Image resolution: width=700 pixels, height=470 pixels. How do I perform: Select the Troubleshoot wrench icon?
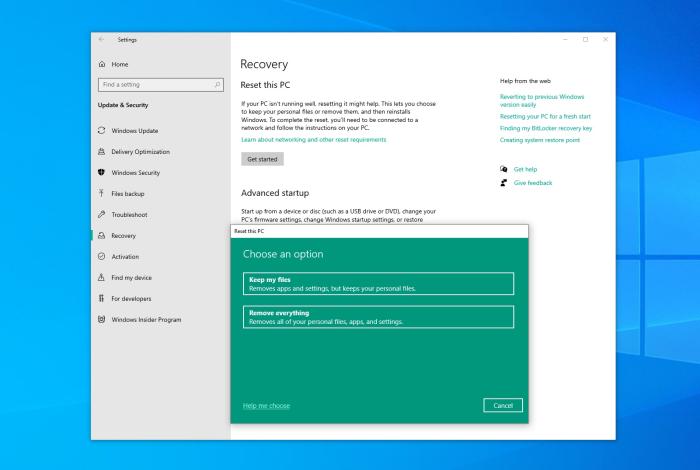pyautogui.click(x=101, y=215)
